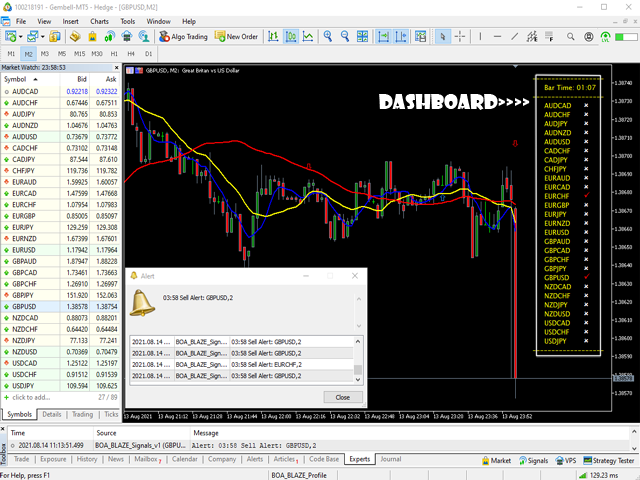Image resolution: width=640 pixels, height=480 pixels.
Task: Open the Signals icon with candles
Action: pos(109,37)
